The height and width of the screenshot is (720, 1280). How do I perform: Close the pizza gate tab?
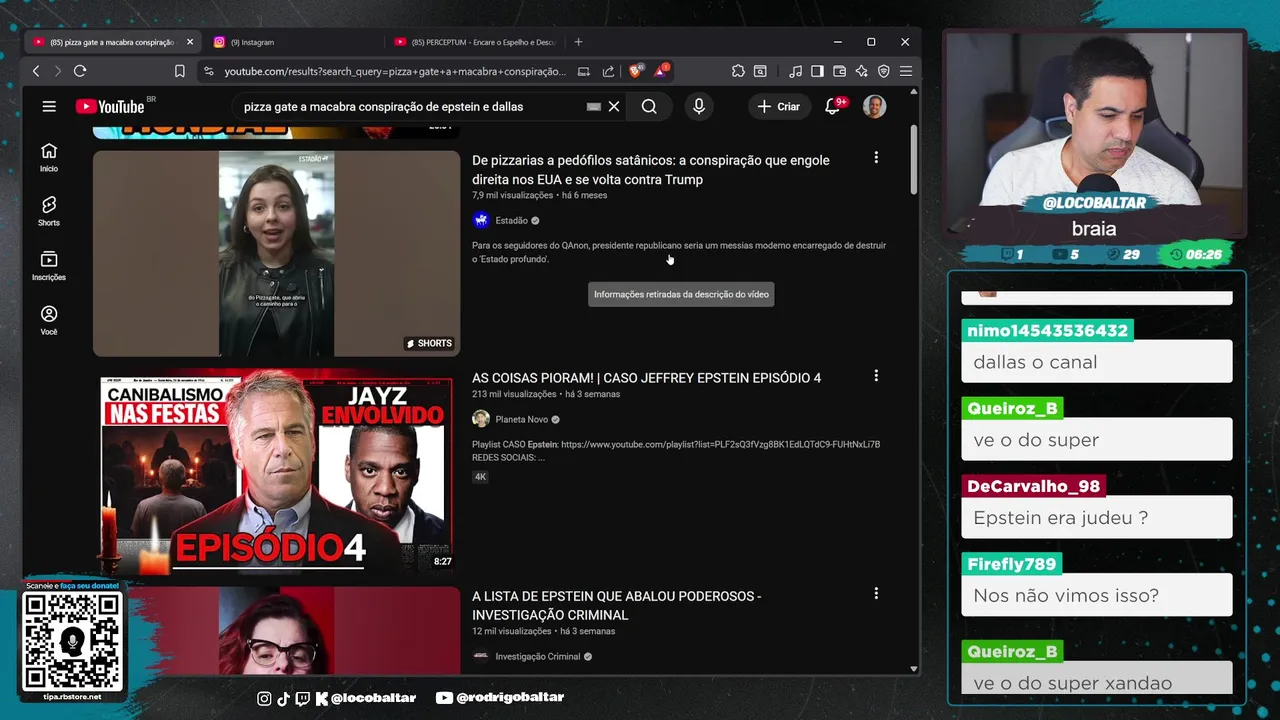pyautogui.click(x=190, y=42)
